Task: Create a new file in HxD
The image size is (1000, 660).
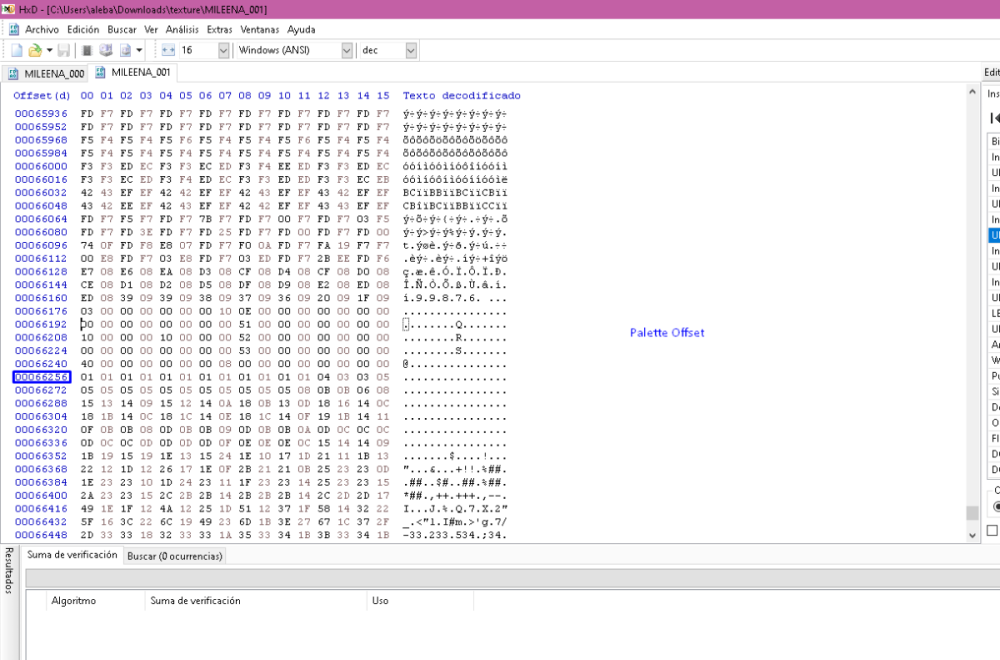Action: (x=17, y=50)
